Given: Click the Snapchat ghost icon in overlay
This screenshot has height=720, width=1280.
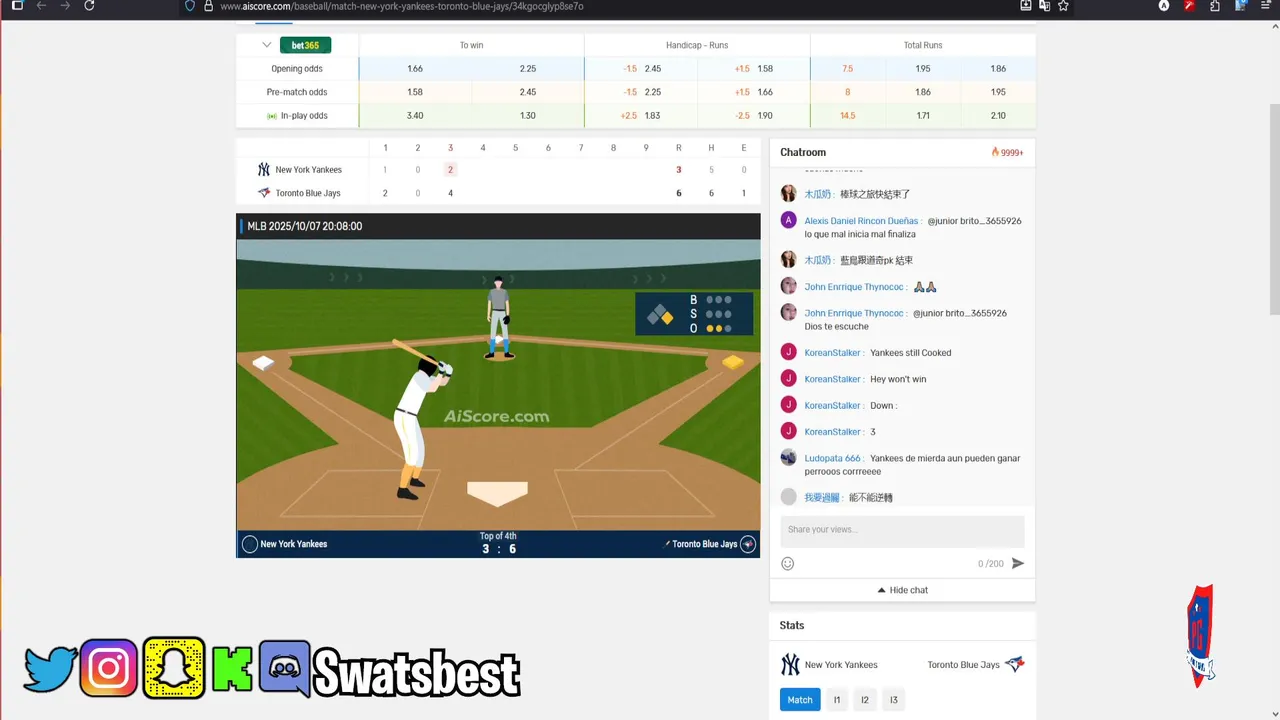Looking at the screenshot, I should pyautogui.click(x=174, y=668).
